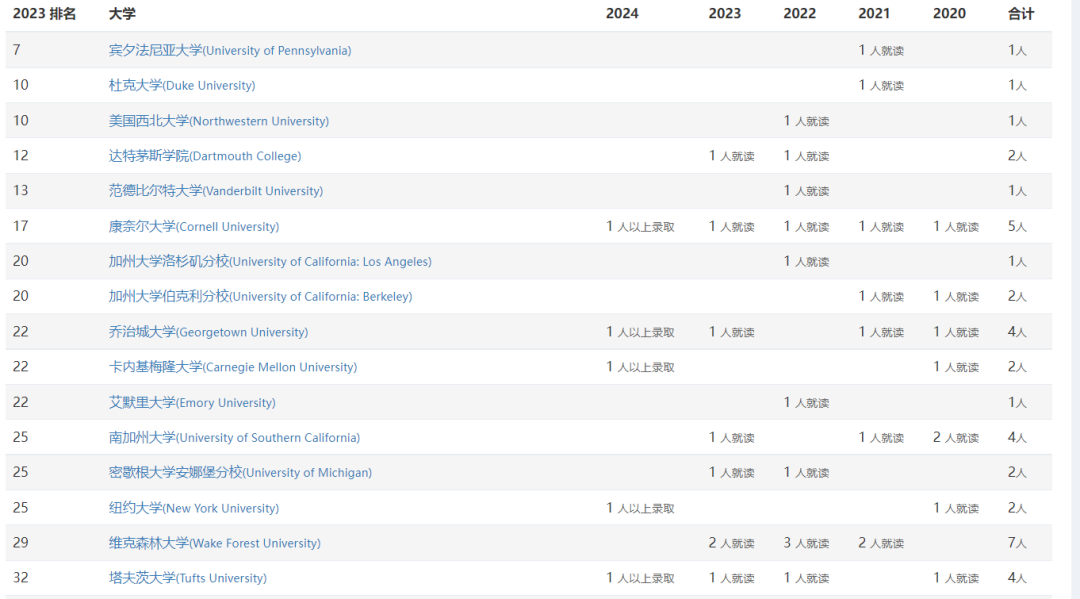Select rank '29' in the Wake Forest row
This screenshot has height=599, width=1080.
21,543
